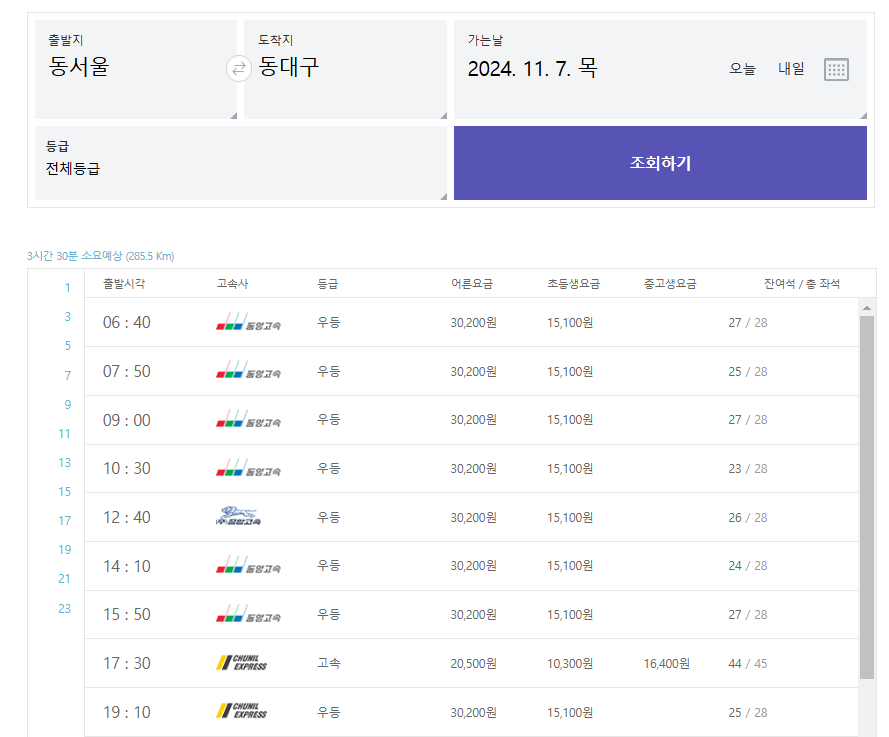This screenshot has height=737, width=889.
Task: Click the operator logo on the 06:40 row
Action: coord(248,322)
